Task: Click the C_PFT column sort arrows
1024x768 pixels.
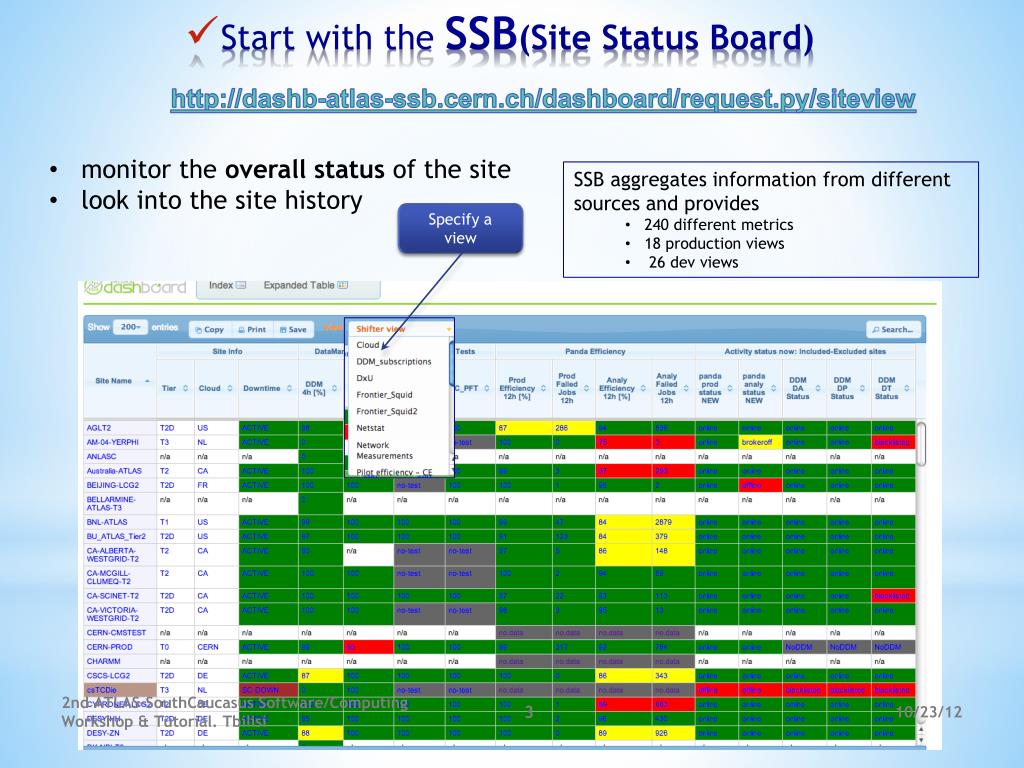Action: coord(487,389)
